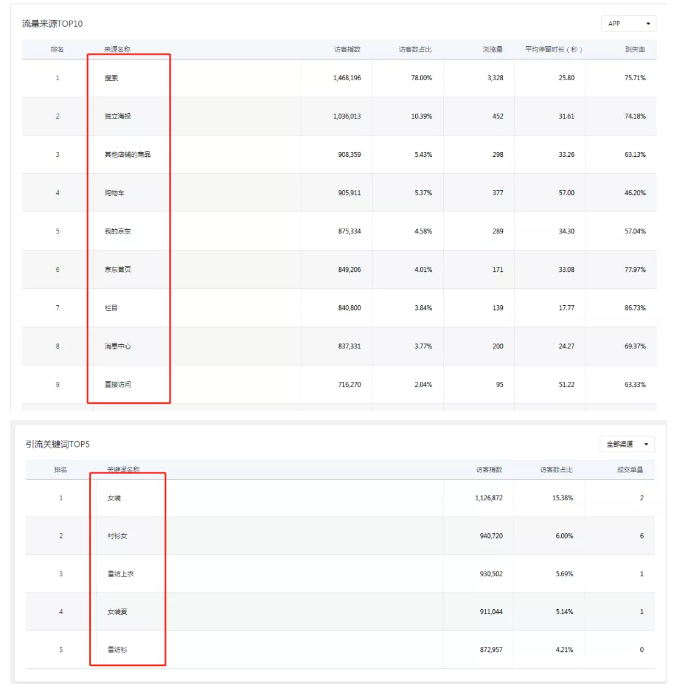Click the APP dropdown arrow icon
The height and width of the screenshot is (694, 689).
[x=649, y=23]
